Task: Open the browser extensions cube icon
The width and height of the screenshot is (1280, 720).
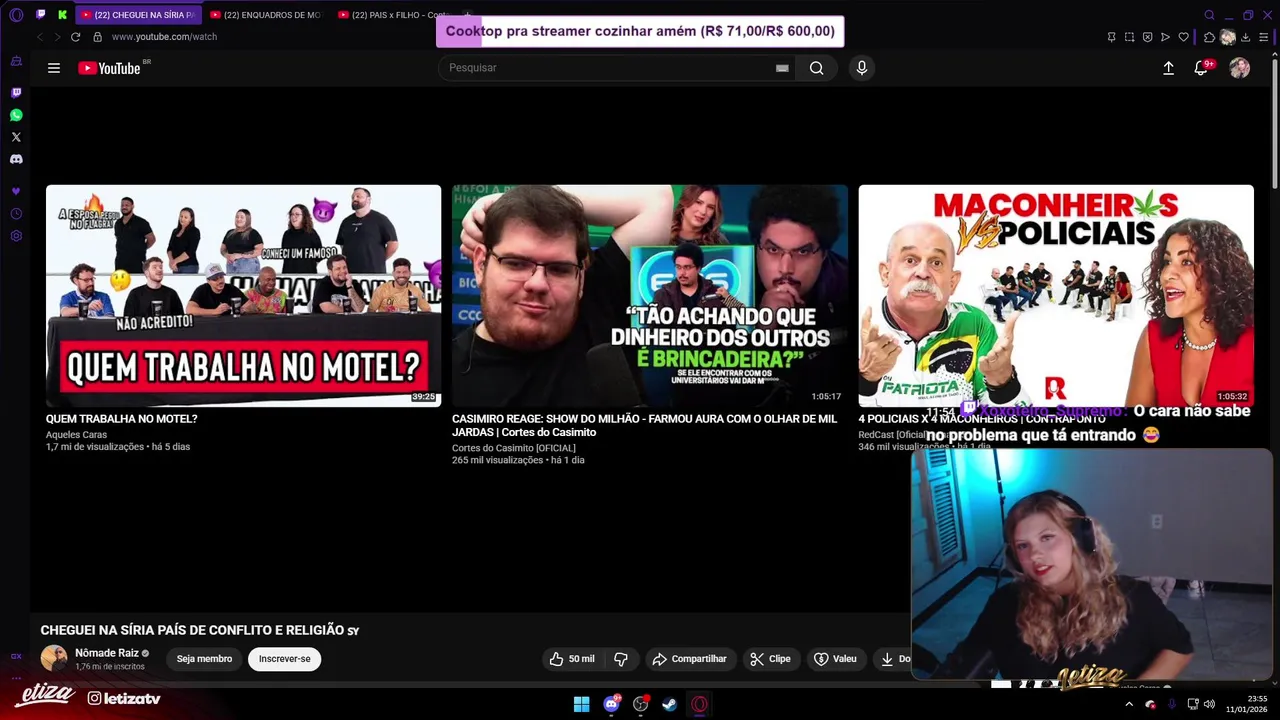Action: [1209, 37]
